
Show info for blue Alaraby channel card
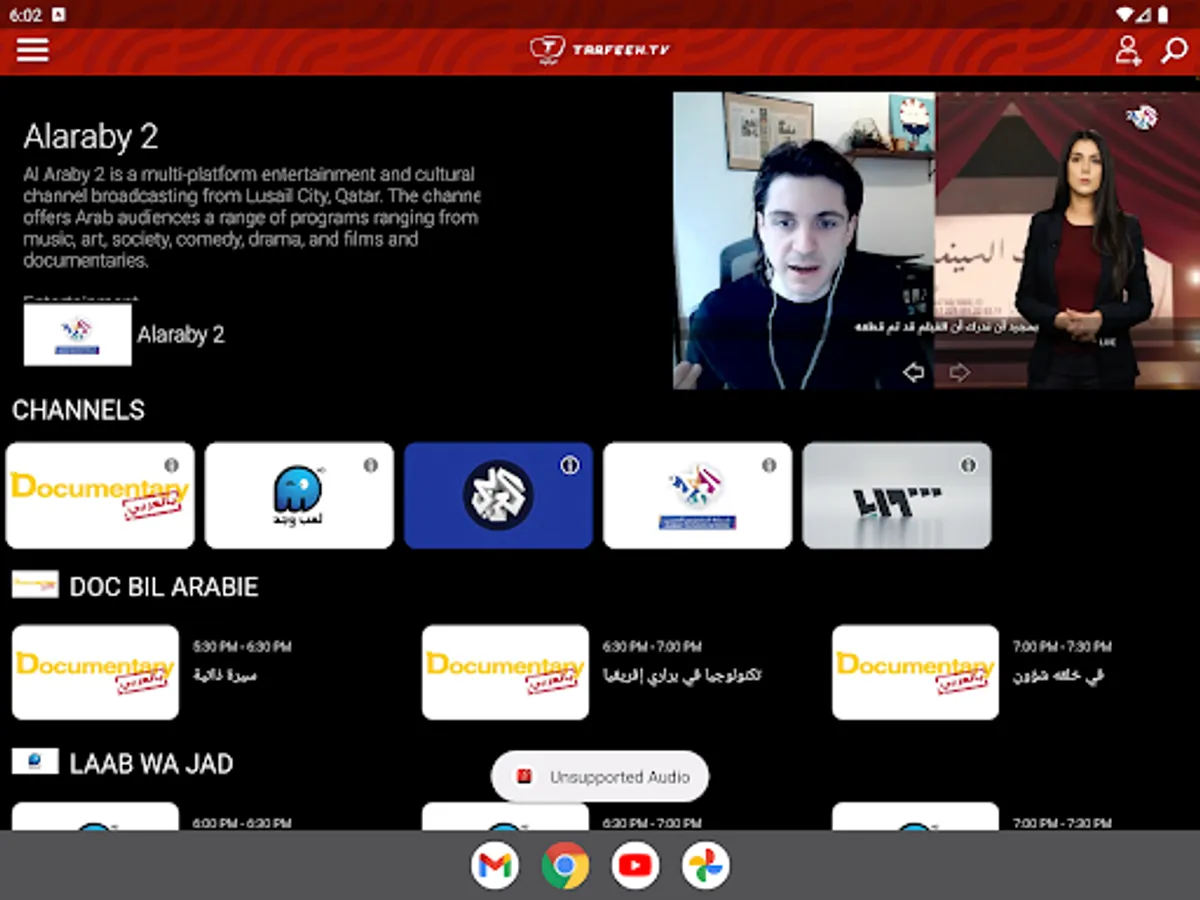pyautogui.click(x=569, y=465)
